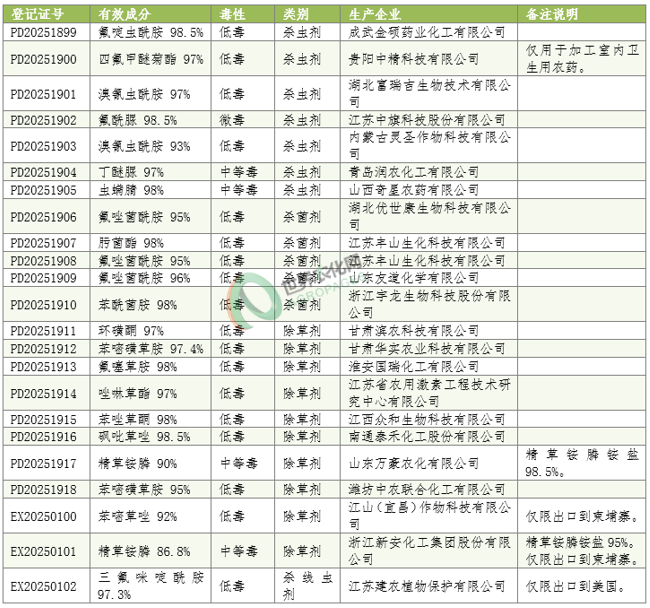This screenshot has height=608, width=650.
Task: Click company 潍坊中农联合化工有限公司
Action: [x=427, y=489]
